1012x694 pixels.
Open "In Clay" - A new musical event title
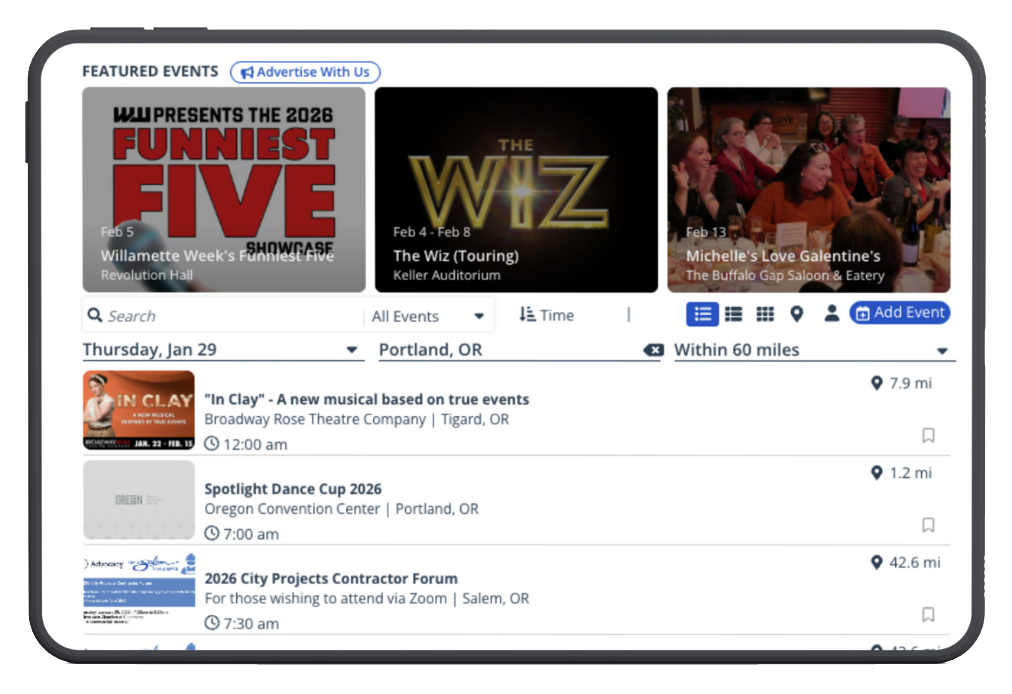(x=367, y=400)
